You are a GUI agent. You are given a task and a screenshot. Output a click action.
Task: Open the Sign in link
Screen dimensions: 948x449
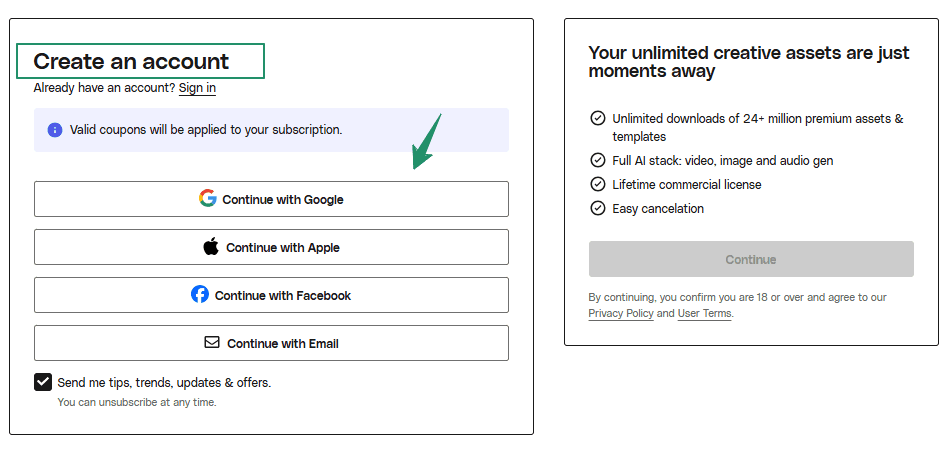pos(197,88)
